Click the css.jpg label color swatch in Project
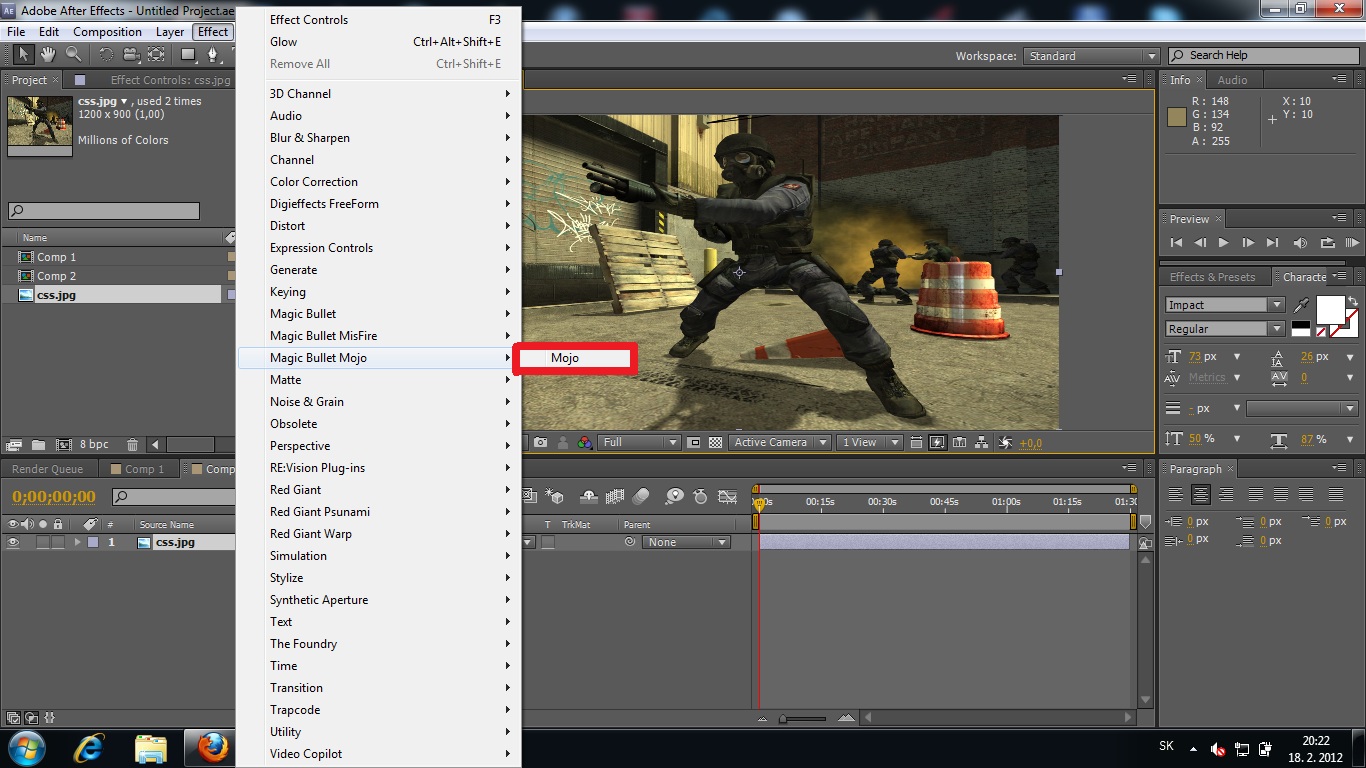The height and width of the screenshot is (768, 1366). 232,295
